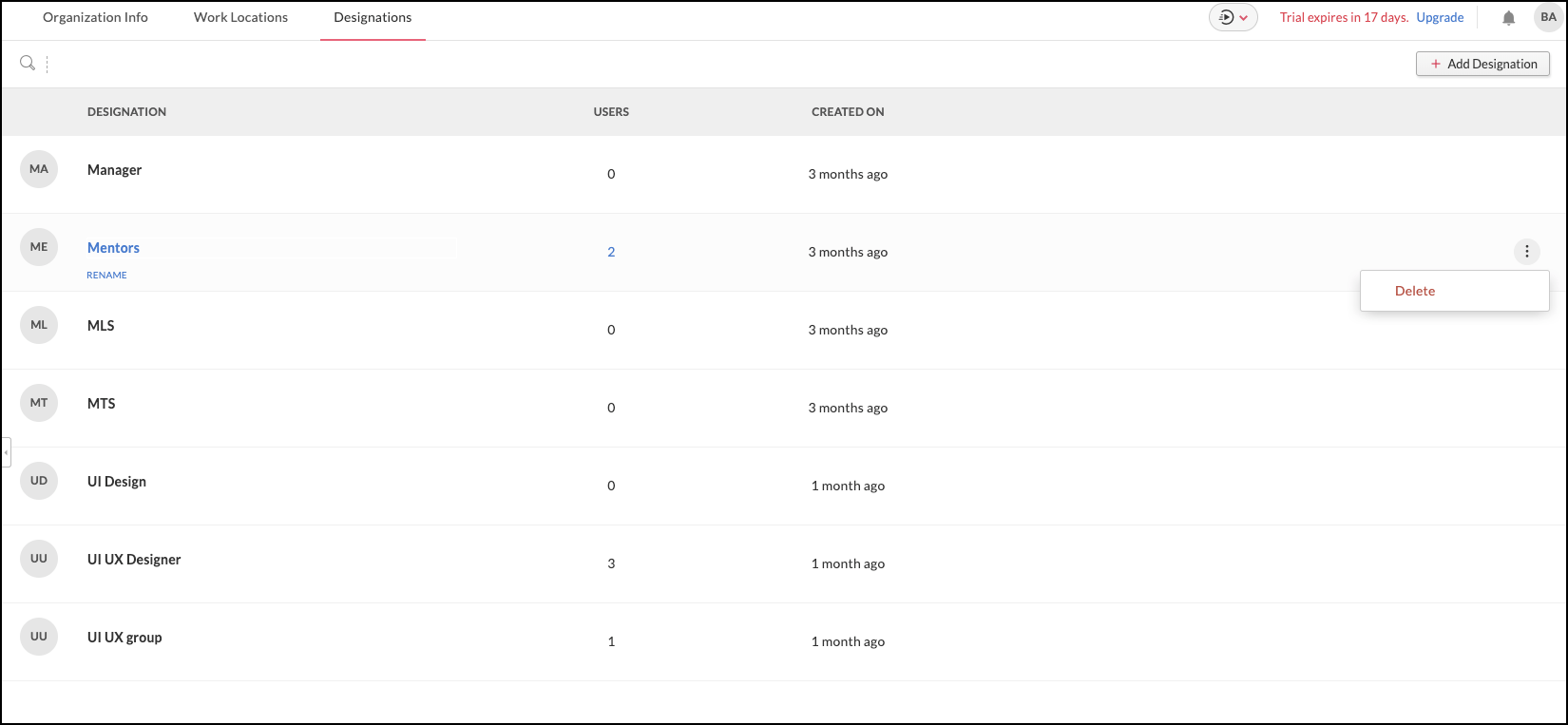Viewport: 1568px width, 725px height.
Task: Switch to the Organization Info tab
Action: coord(95,17)
